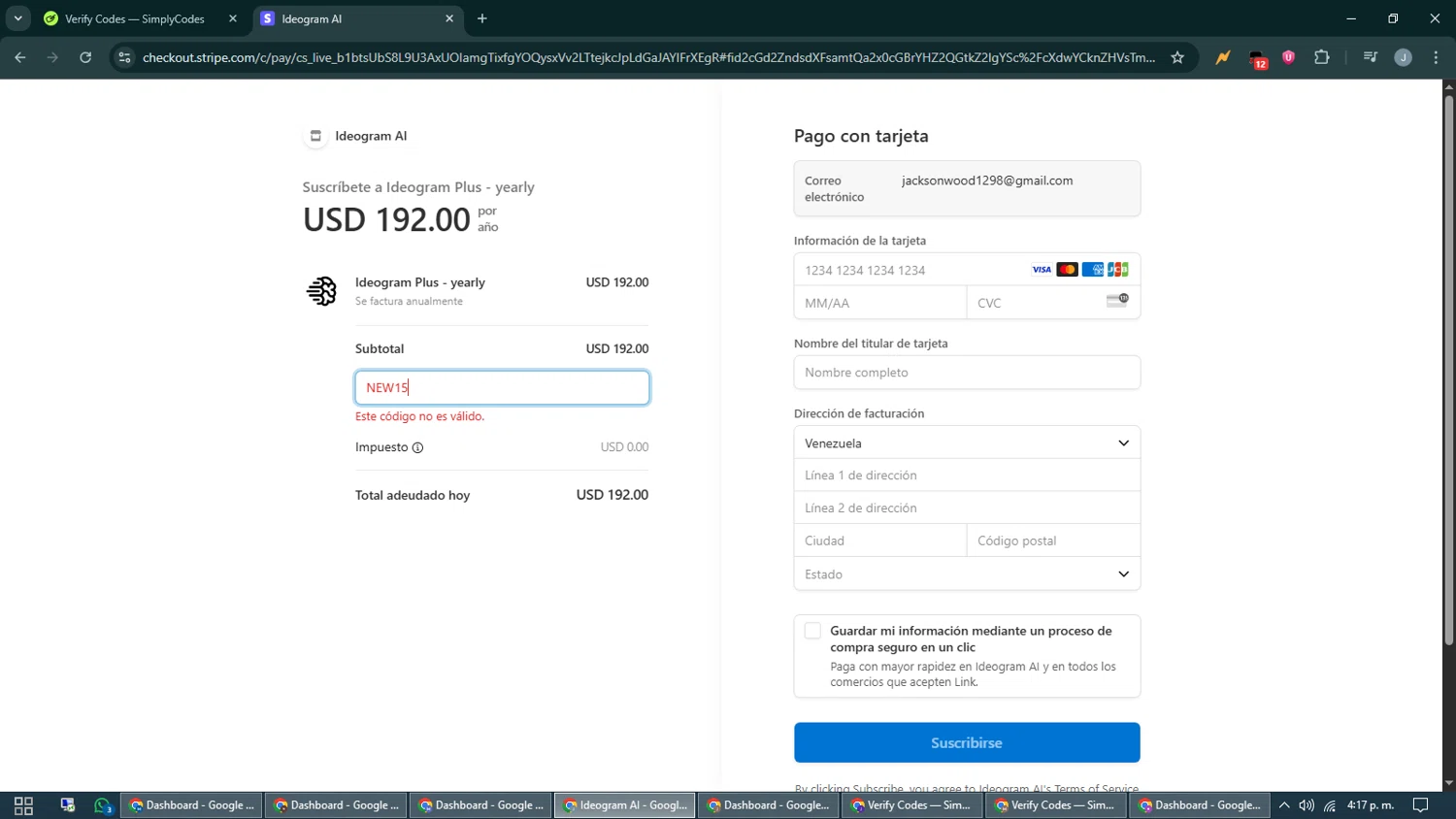Viewport: 1456px width, 819px height.
Task: Open extension with red 12 badge
Action: click(x=1257, y=59)
